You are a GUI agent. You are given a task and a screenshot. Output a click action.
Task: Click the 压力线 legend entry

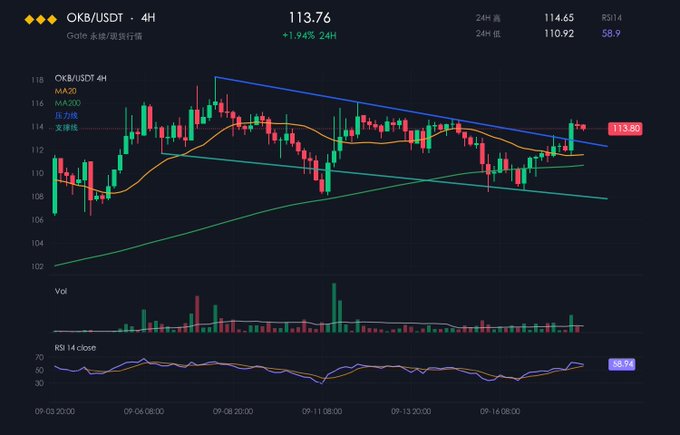pos(66,115)
